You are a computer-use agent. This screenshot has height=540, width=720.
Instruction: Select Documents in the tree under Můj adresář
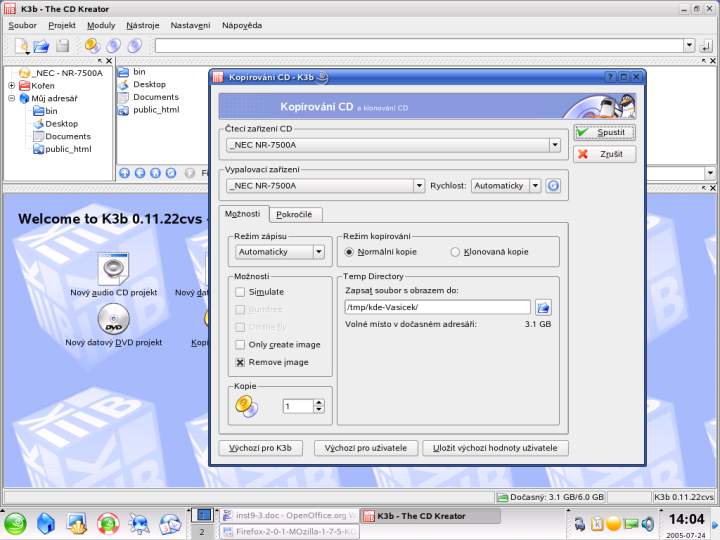62,136
